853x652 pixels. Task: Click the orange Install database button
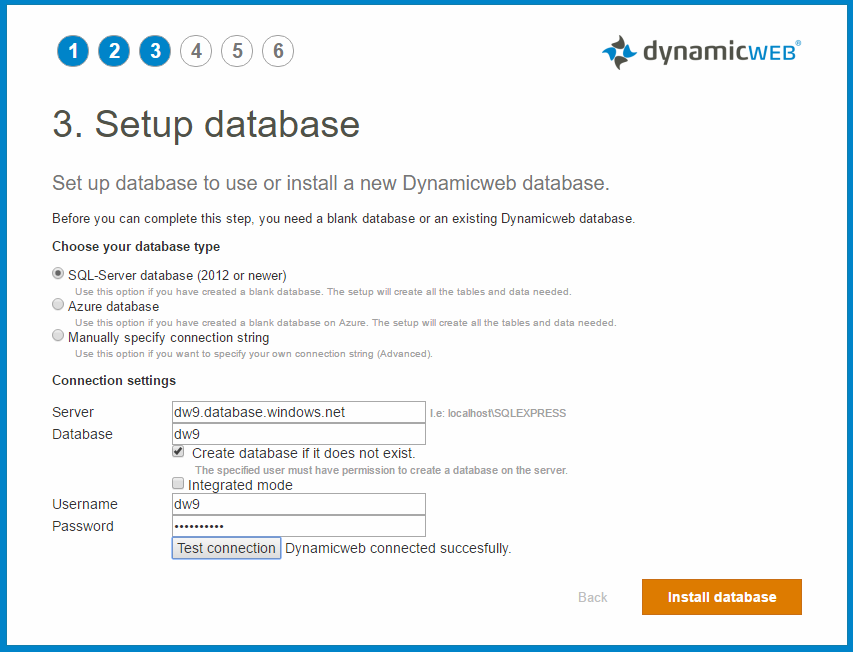pos(721,597)
